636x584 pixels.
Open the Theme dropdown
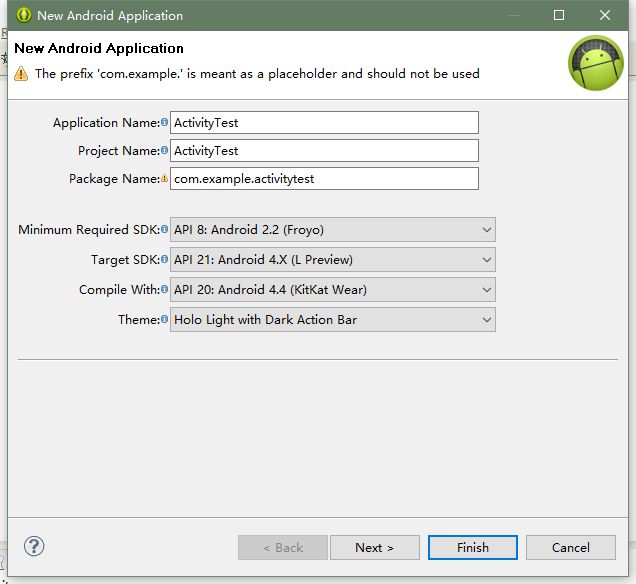pyautogui.click(x=333, y=320)
